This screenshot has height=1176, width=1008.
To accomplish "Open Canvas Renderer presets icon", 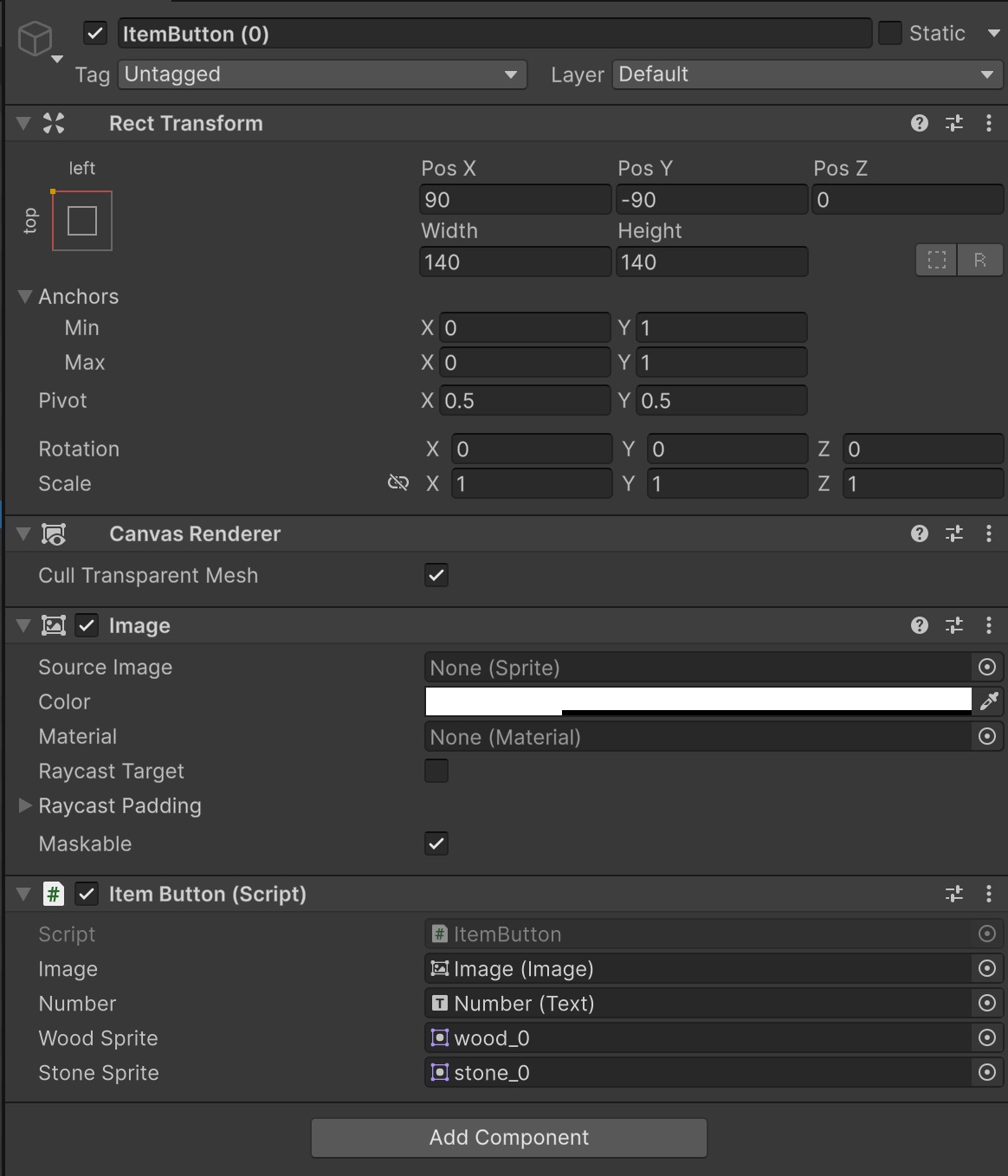I will coord(954,533).
